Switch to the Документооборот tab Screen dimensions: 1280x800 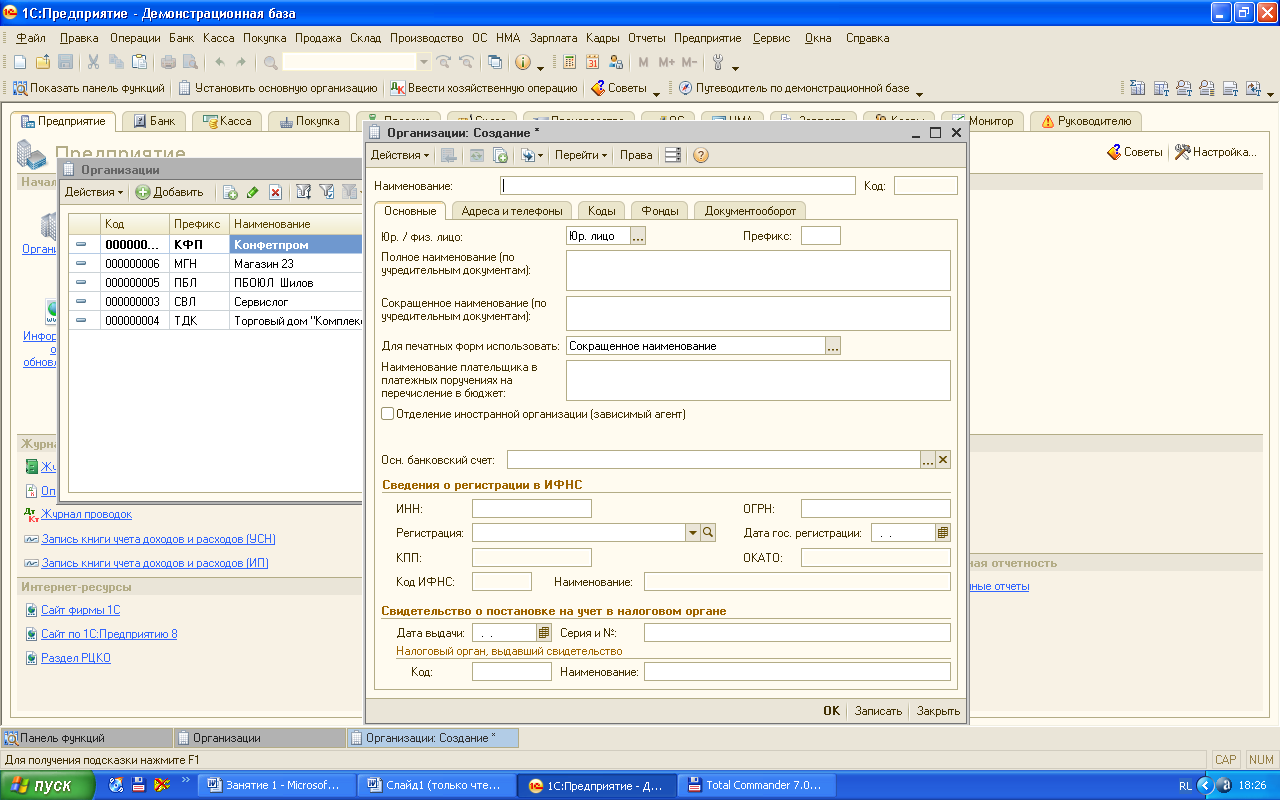[x=750, y=211]
